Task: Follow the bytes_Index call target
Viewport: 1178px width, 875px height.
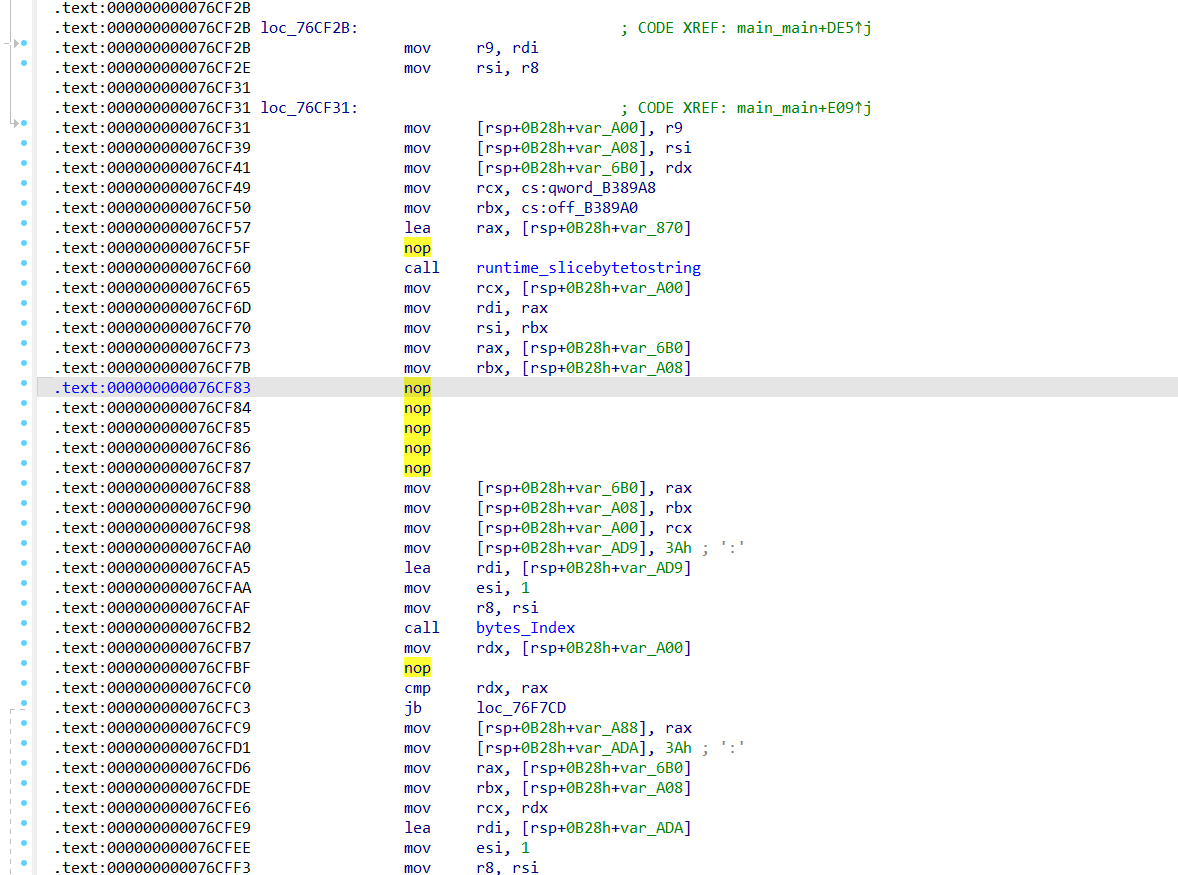Action: [525, 628]
